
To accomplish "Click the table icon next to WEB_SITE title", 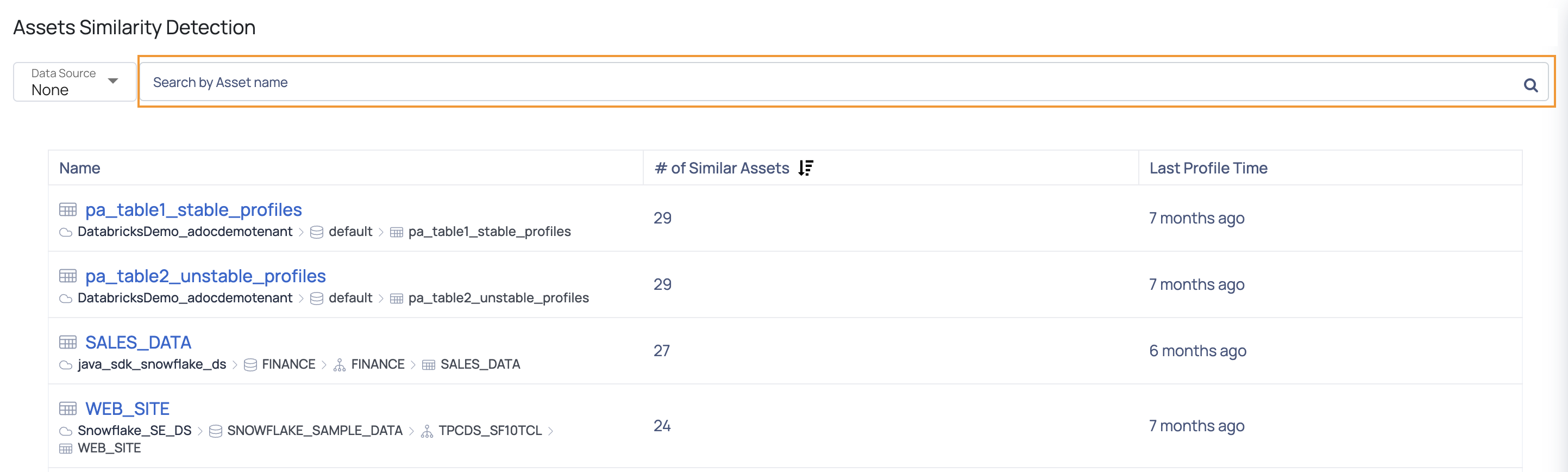I will [67, 408].
